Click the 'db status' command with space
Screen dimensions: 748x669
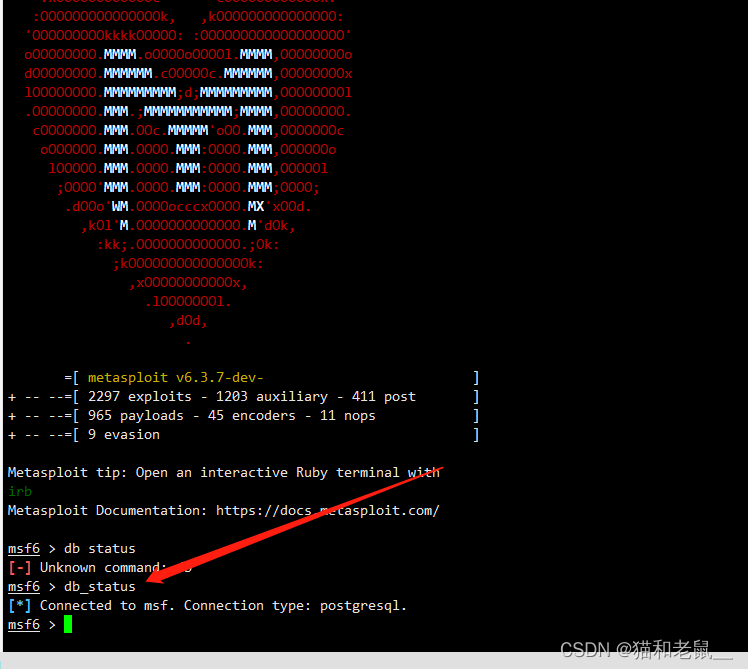pos(100,549)
